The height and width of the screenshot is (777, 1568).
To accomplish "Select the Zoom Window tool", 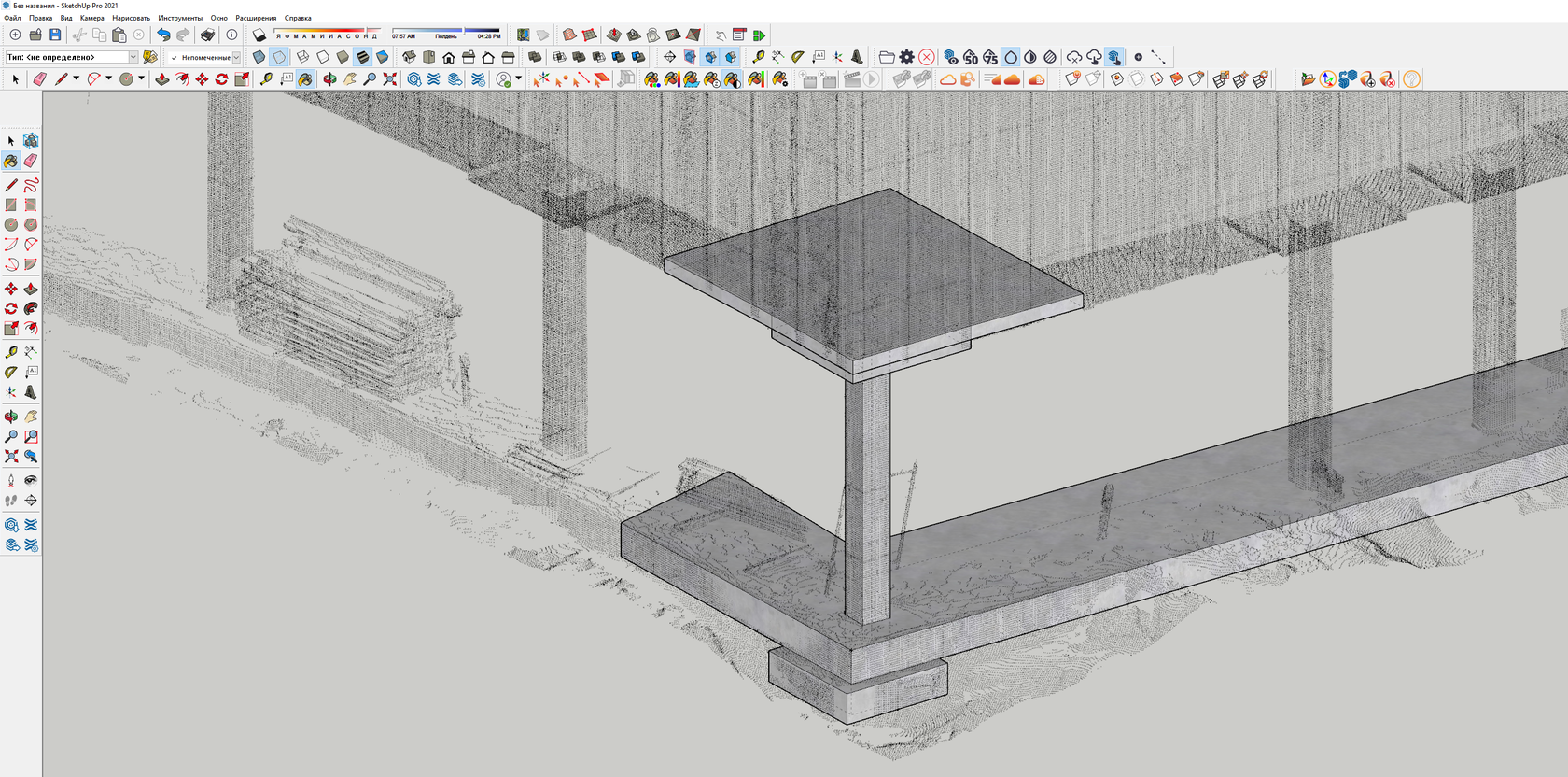I will point(31,436).
